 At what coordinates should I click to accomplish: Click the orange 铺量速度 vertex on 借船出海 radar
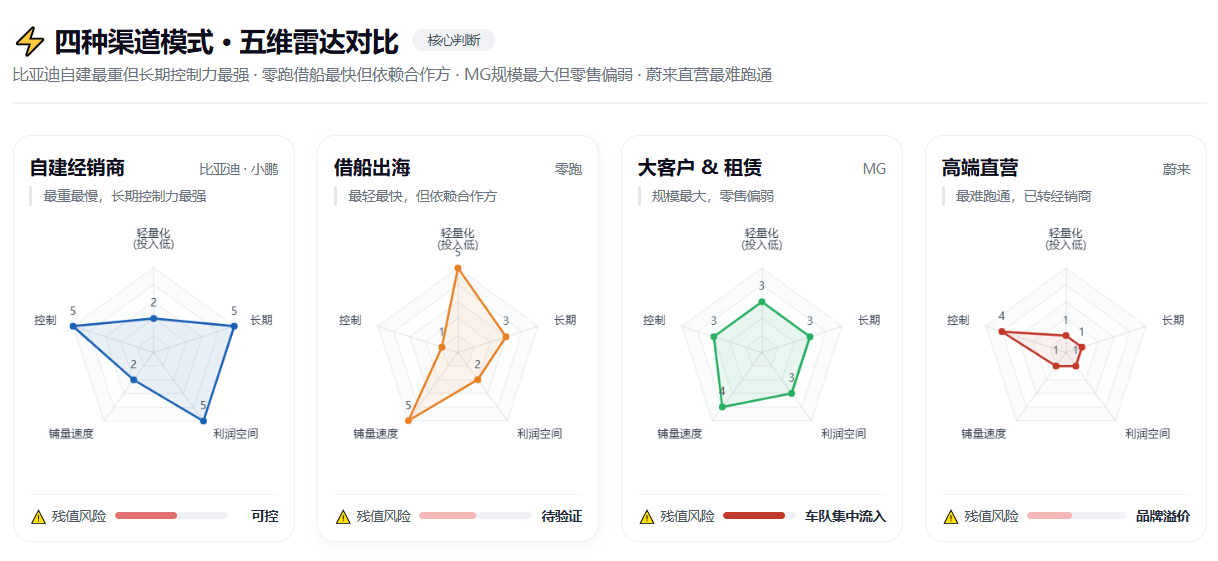(408, 420)
